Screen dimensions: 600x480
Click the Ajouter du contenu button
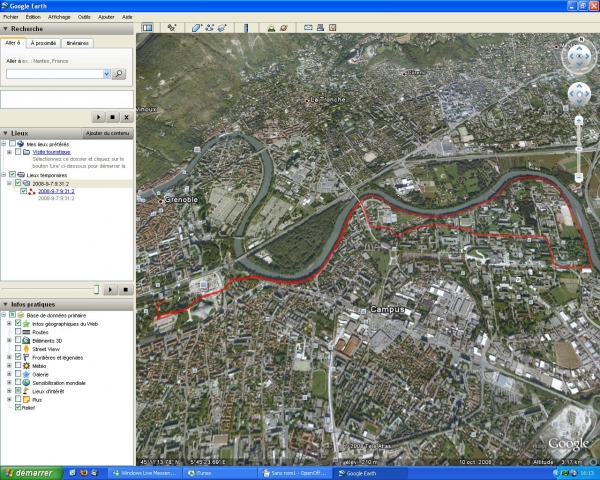(108, 133)
